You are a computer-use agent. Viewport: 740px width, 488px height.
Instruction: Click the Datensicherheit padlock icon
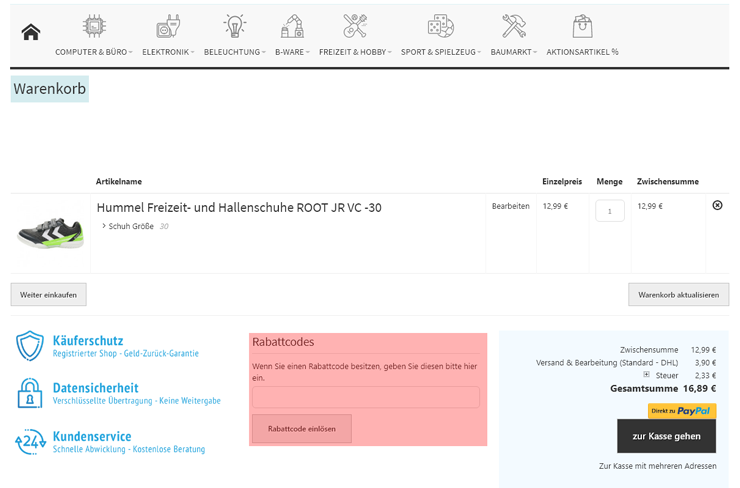[x=30, y=393]
